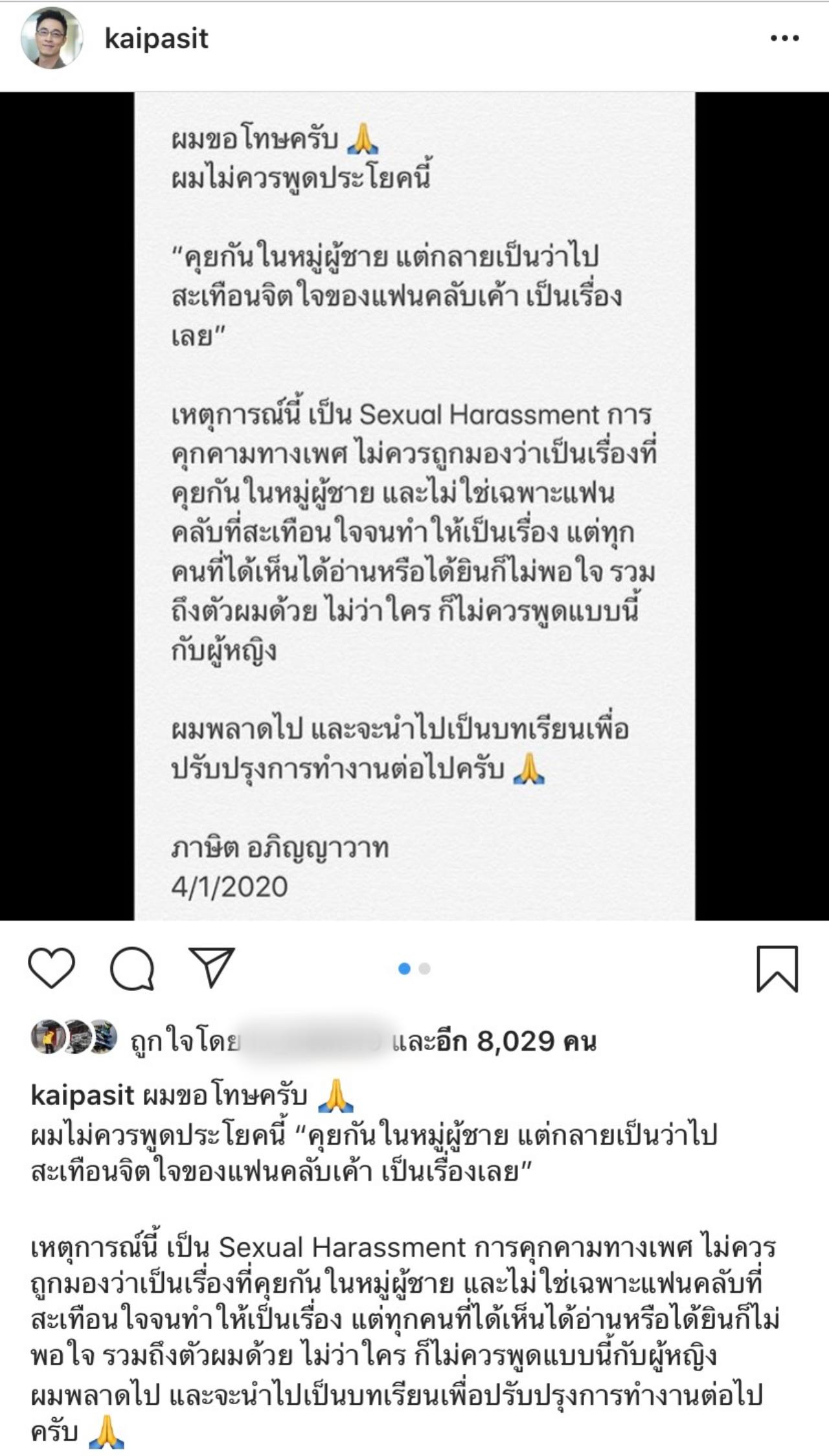Viewport: 829px width, 1456px height.
Task: Tap the third liker avatar thumbnail
Action: [x=102, y=1036]
